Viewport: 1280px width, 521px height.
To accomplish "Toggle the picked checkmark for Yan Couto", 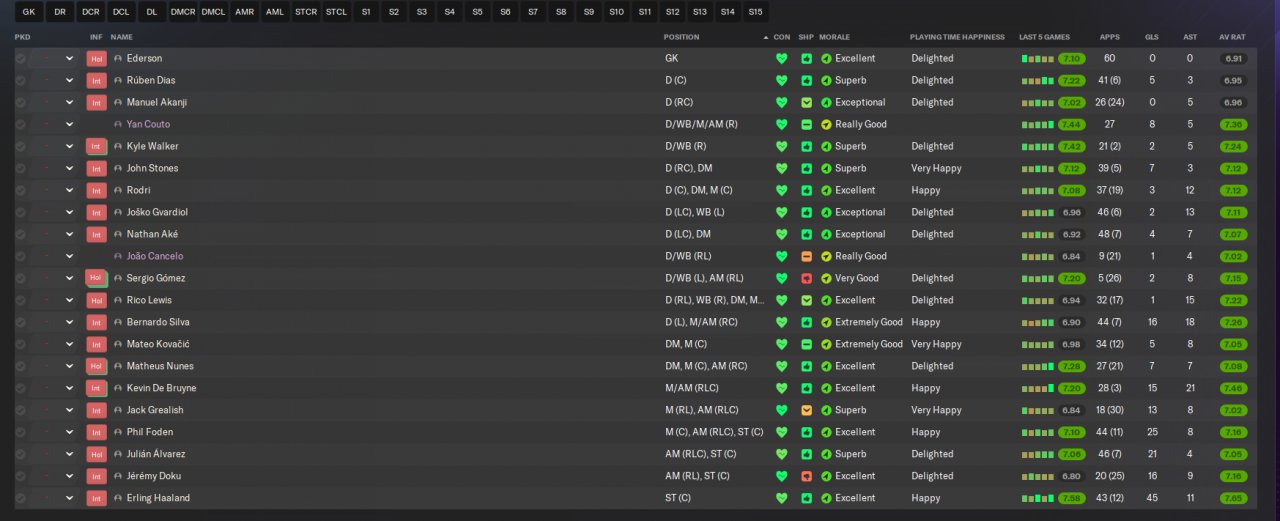I will pyautogui.click(x=20, y=124).
